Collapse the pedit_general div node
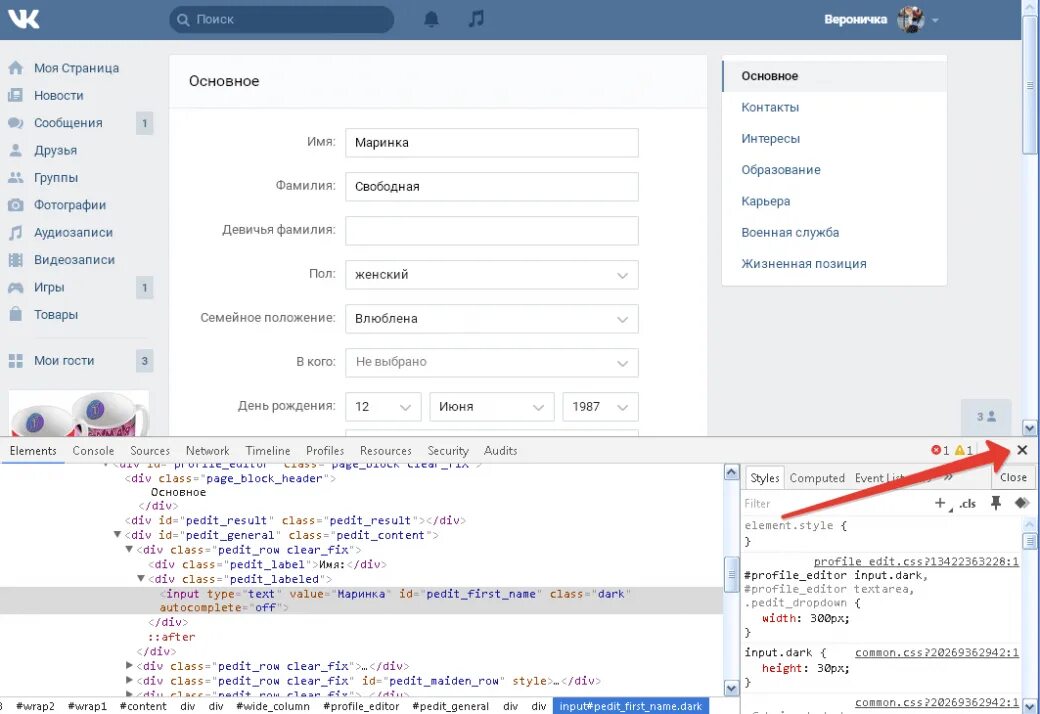Image resolution: width=1040 pixels, height=714 pixels. 117,535
